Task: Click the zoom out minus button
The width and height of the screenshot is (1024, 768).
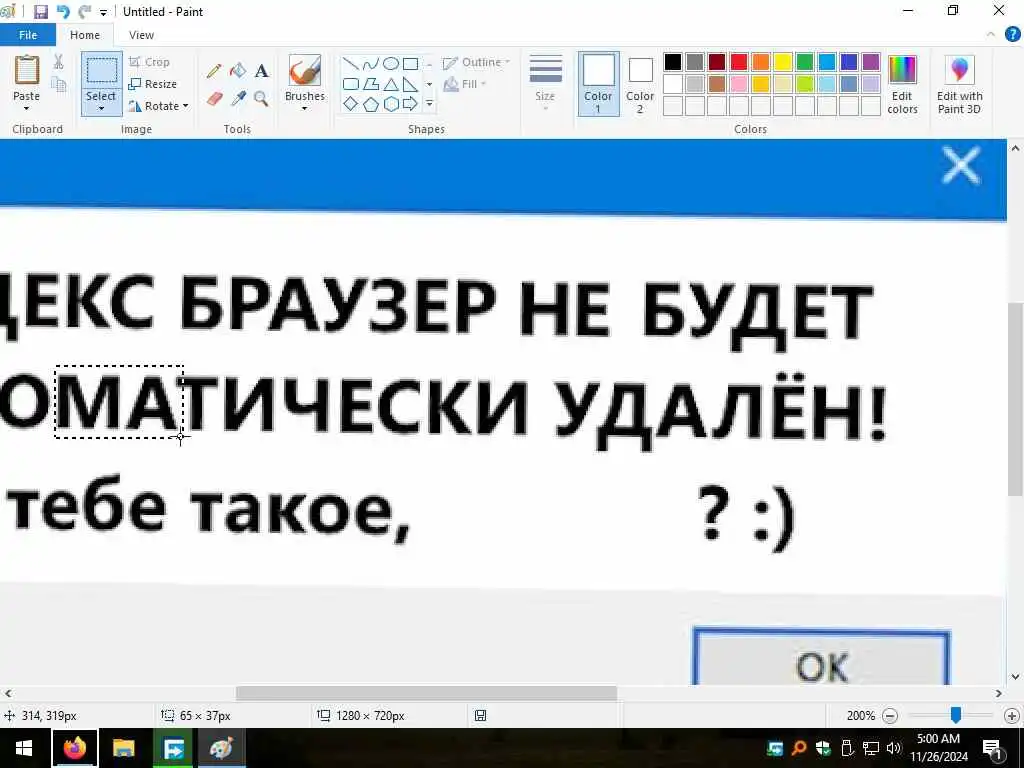Action: point(890,716)
